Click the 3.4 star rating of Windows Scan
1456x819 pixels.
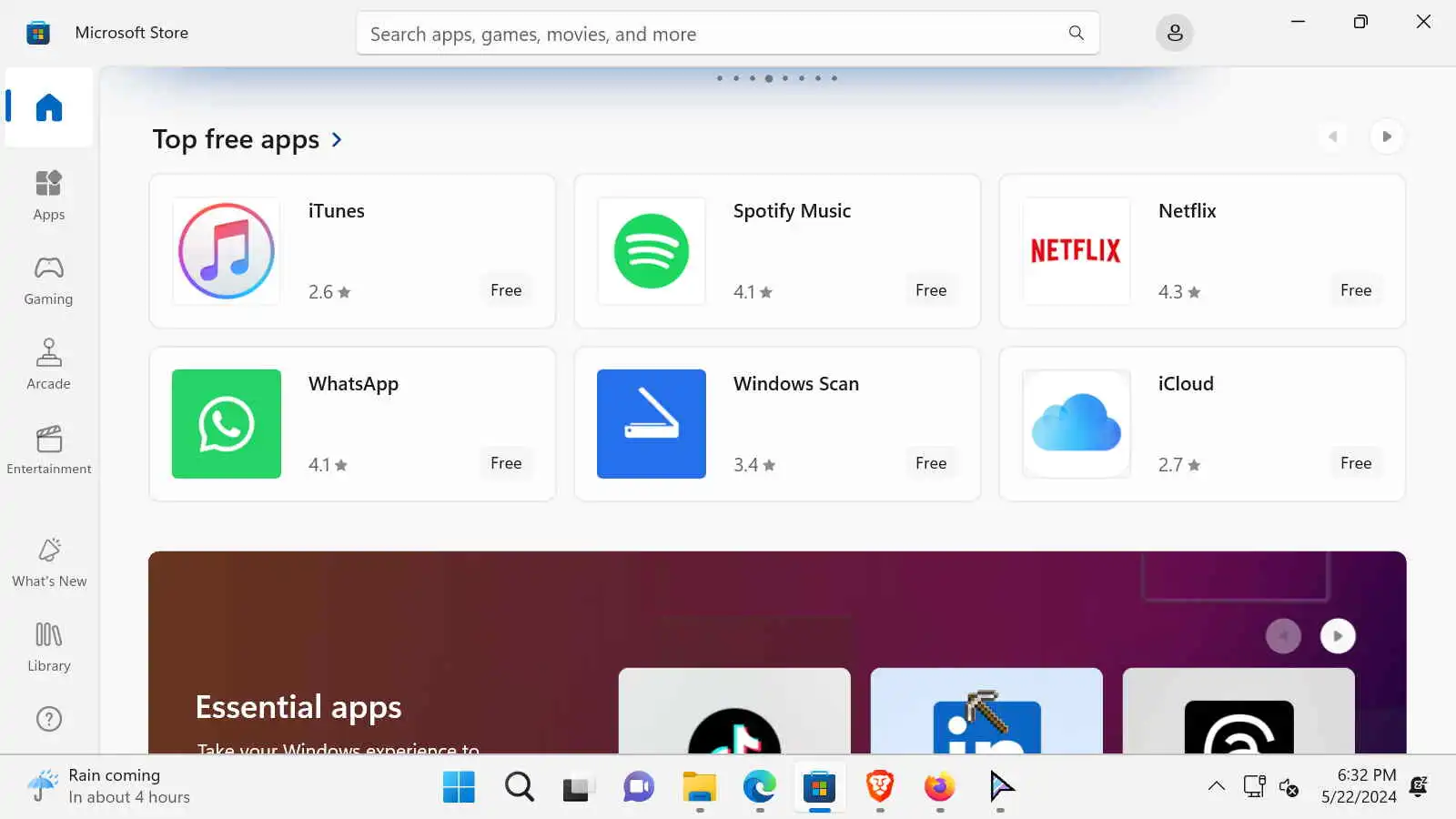[754, 465]
